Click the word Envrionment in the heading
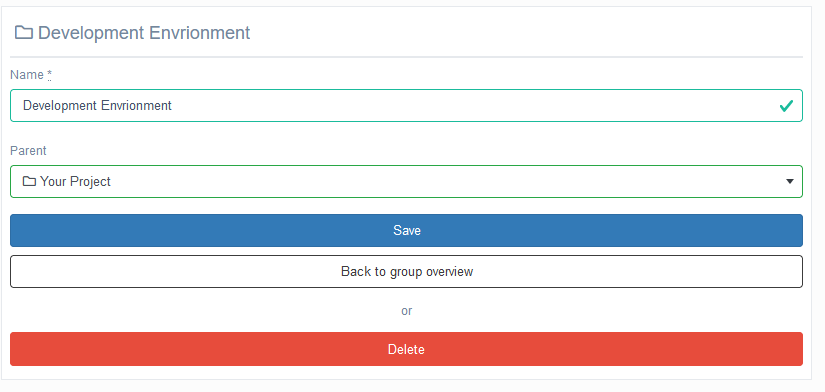 [199, 33]
